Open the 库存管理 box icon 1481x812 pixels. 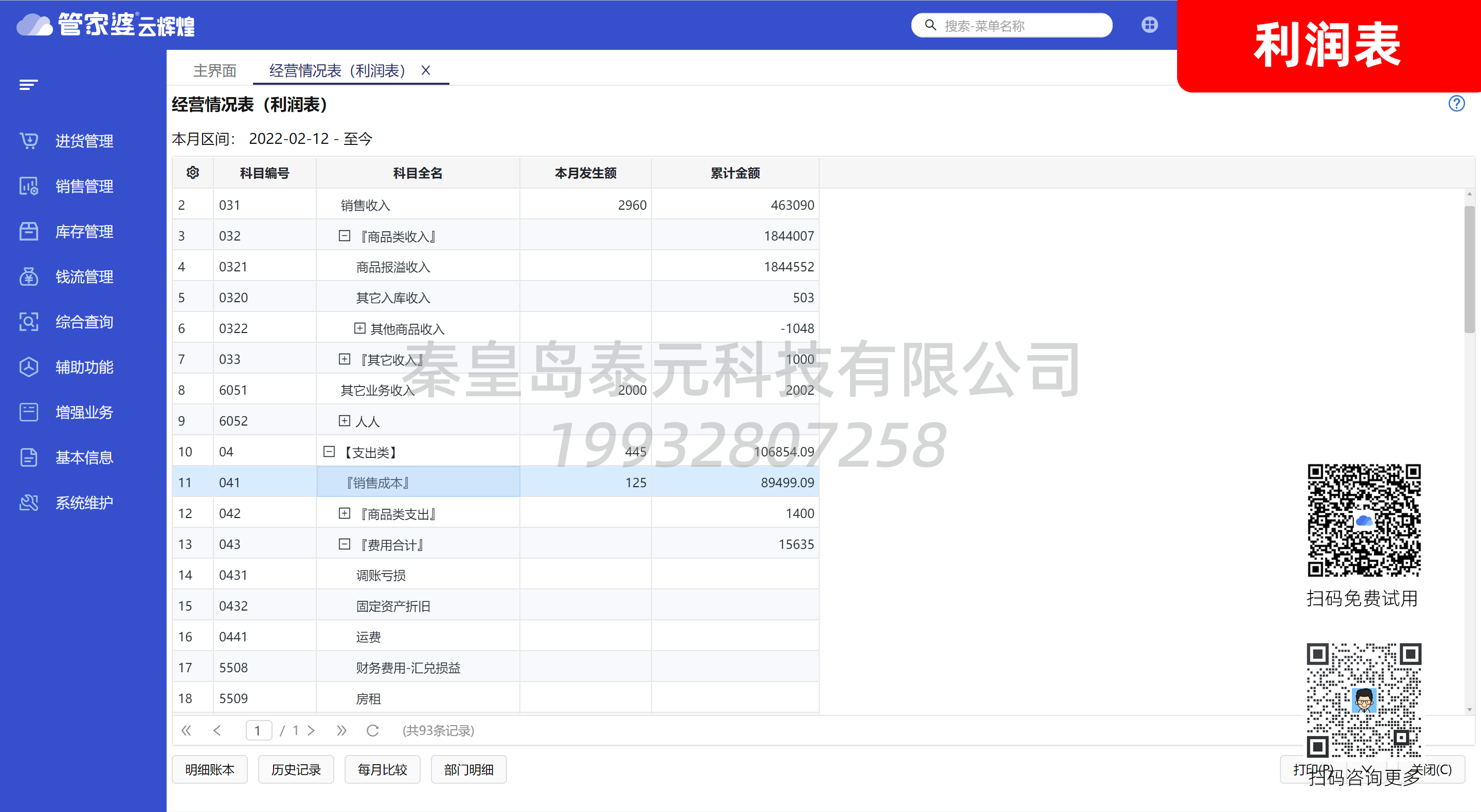29,232
